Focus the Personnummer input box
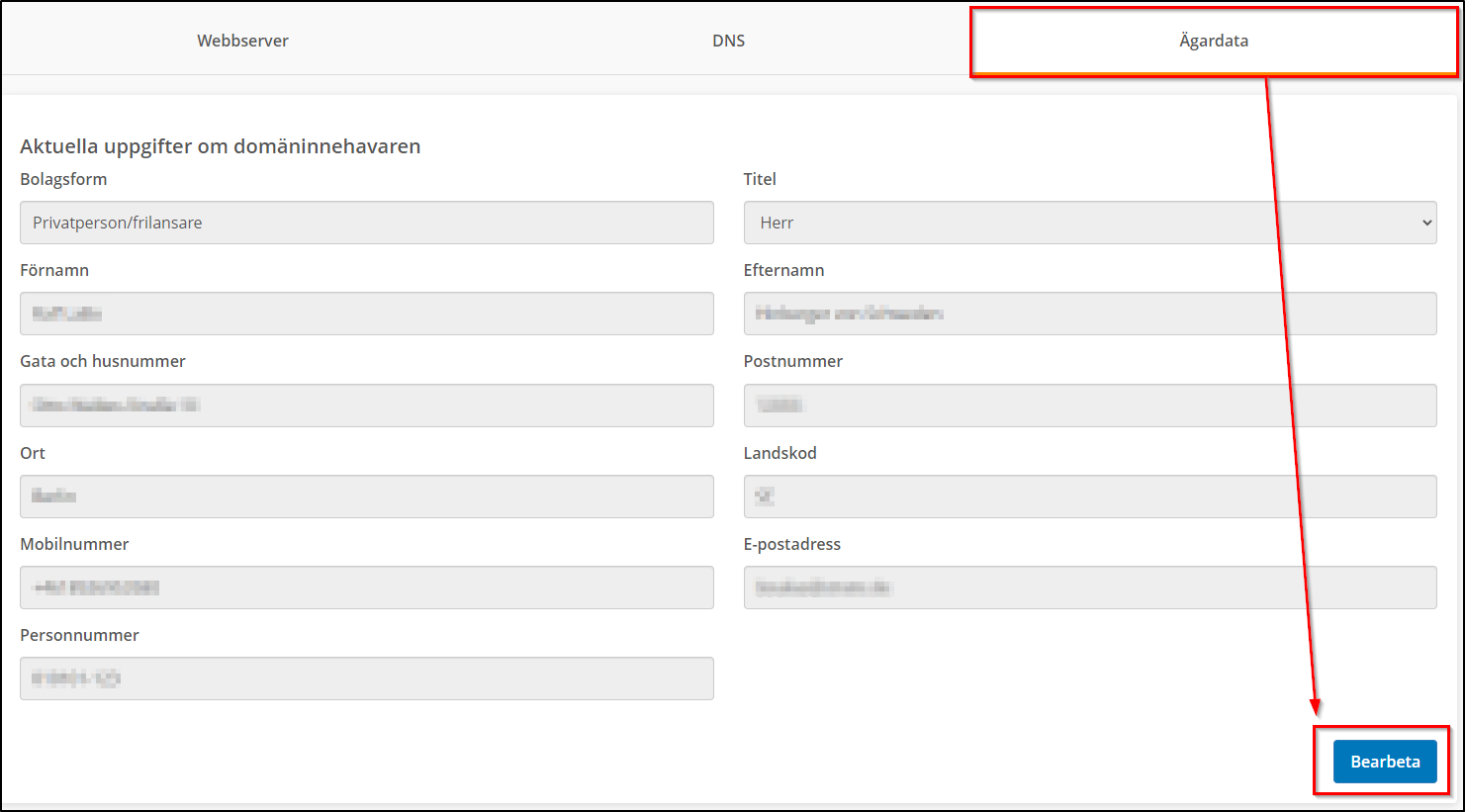Image resolution: width=1465 pixels, height=812 pixels. point(366,678)
